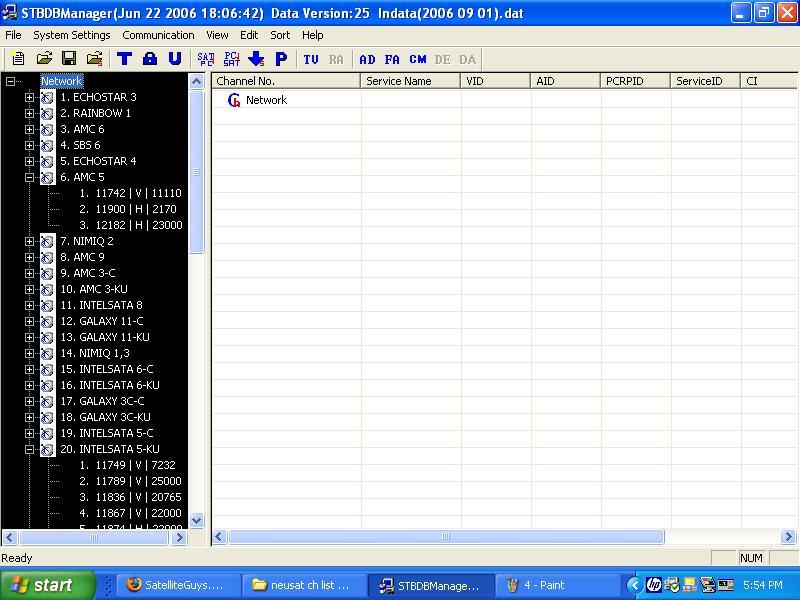Select transponder 11749 | V | 7232
The image size is (800, 600).
click(x=127, y=465)
